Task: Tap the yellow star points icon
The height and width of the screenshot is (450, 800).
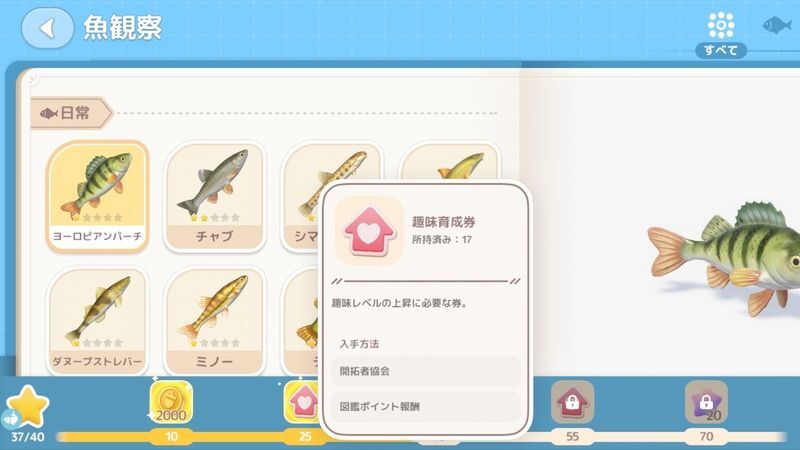Action: click(x=29, y=406)
